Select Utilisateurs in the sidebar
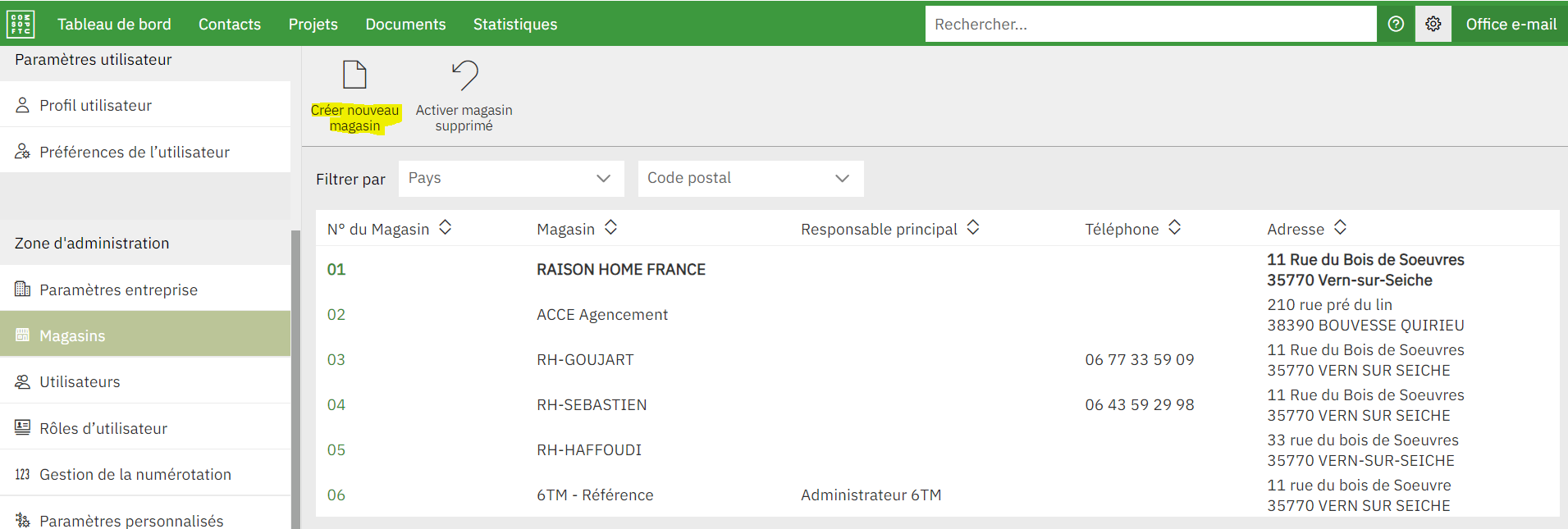The image size is (1568, 529). (80, 381)
